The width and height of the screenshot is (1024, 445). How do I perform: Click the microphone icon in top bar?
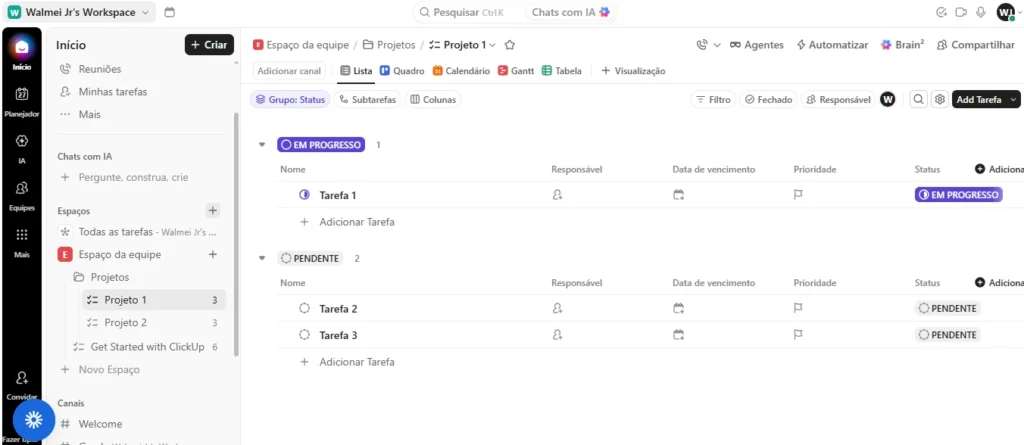(980, 12)
